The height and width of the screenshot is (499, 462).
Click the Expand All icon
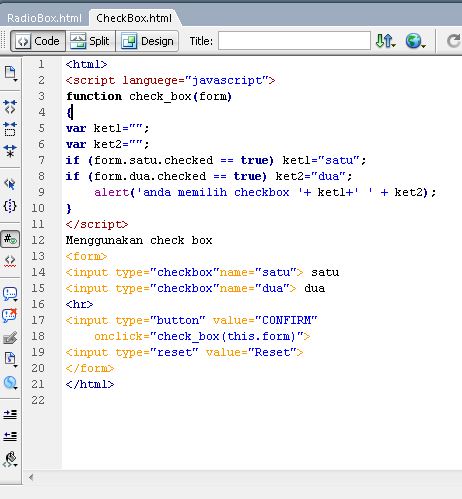pos(10,151)
